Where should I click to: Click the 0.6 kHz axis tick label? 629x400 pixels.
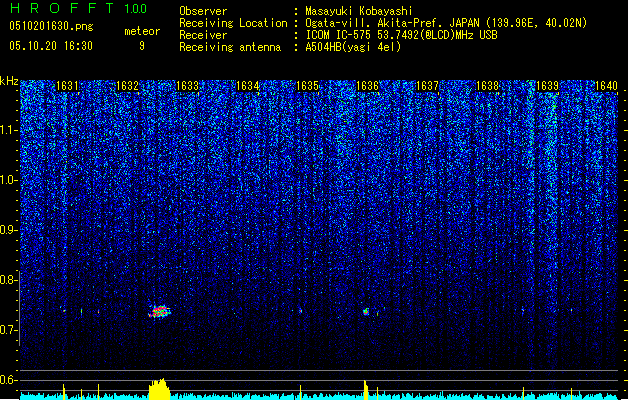tap(9, 380)
